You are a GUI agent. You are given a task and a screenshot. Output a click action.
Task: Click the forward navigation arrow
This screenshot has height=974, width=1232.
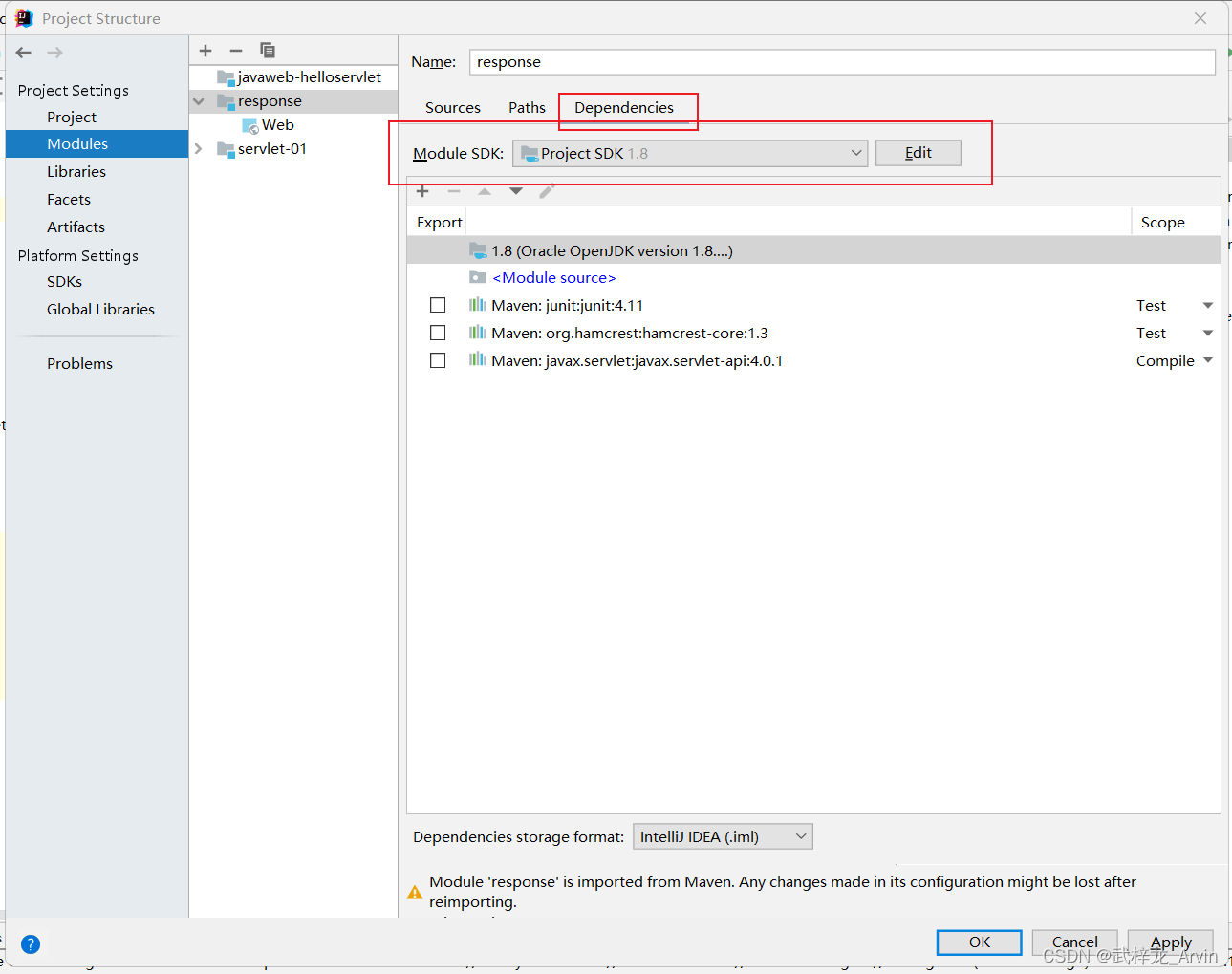pyautogui.click(x=54, y=53)
